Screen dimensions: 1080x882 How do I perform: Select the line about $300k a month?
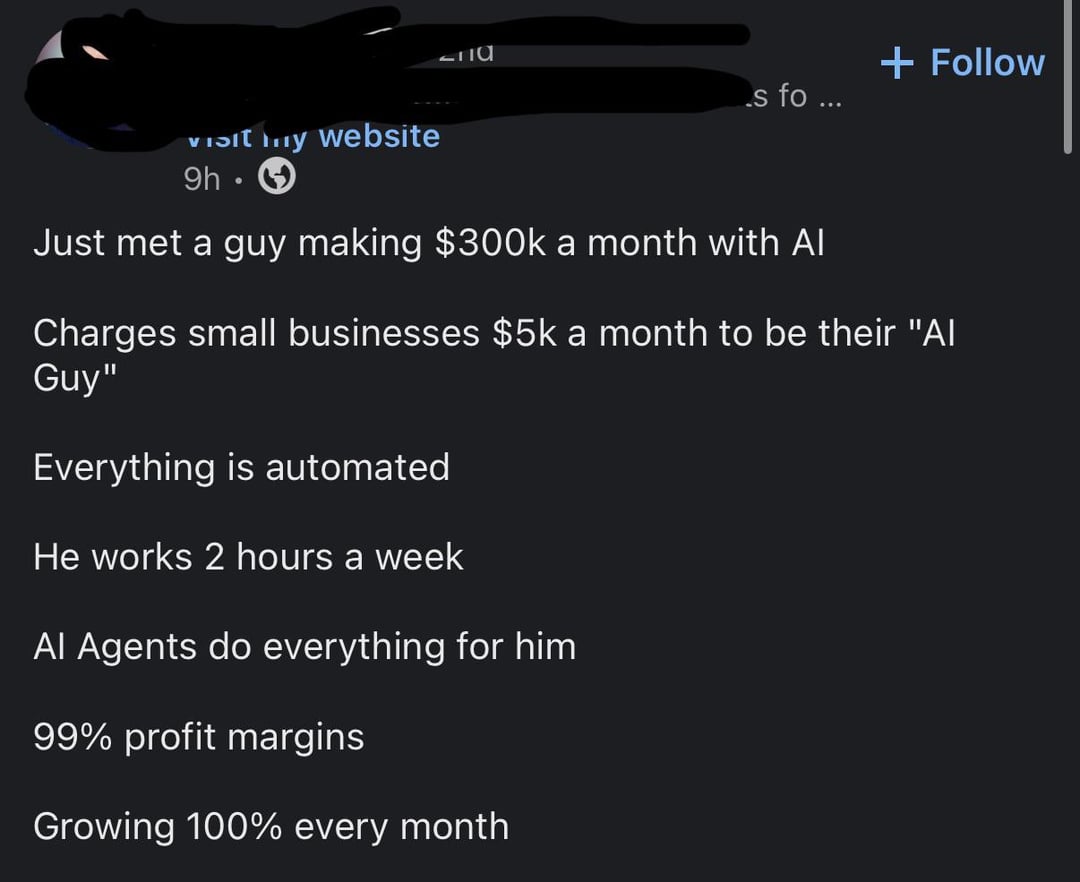click(428, 244)
